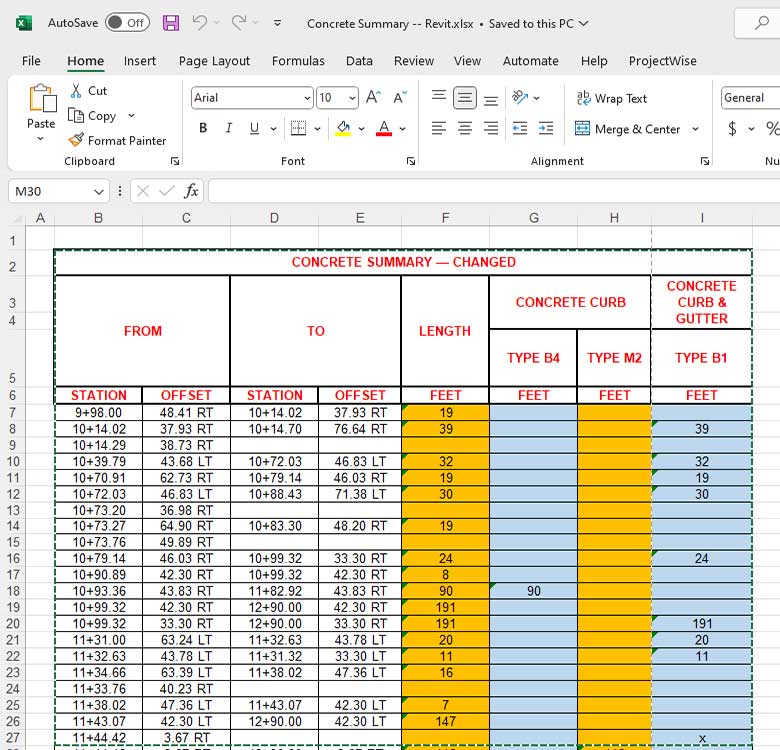Center text horizontally in the cell
This screenshot has height=750, width=780.
[465, 128]
